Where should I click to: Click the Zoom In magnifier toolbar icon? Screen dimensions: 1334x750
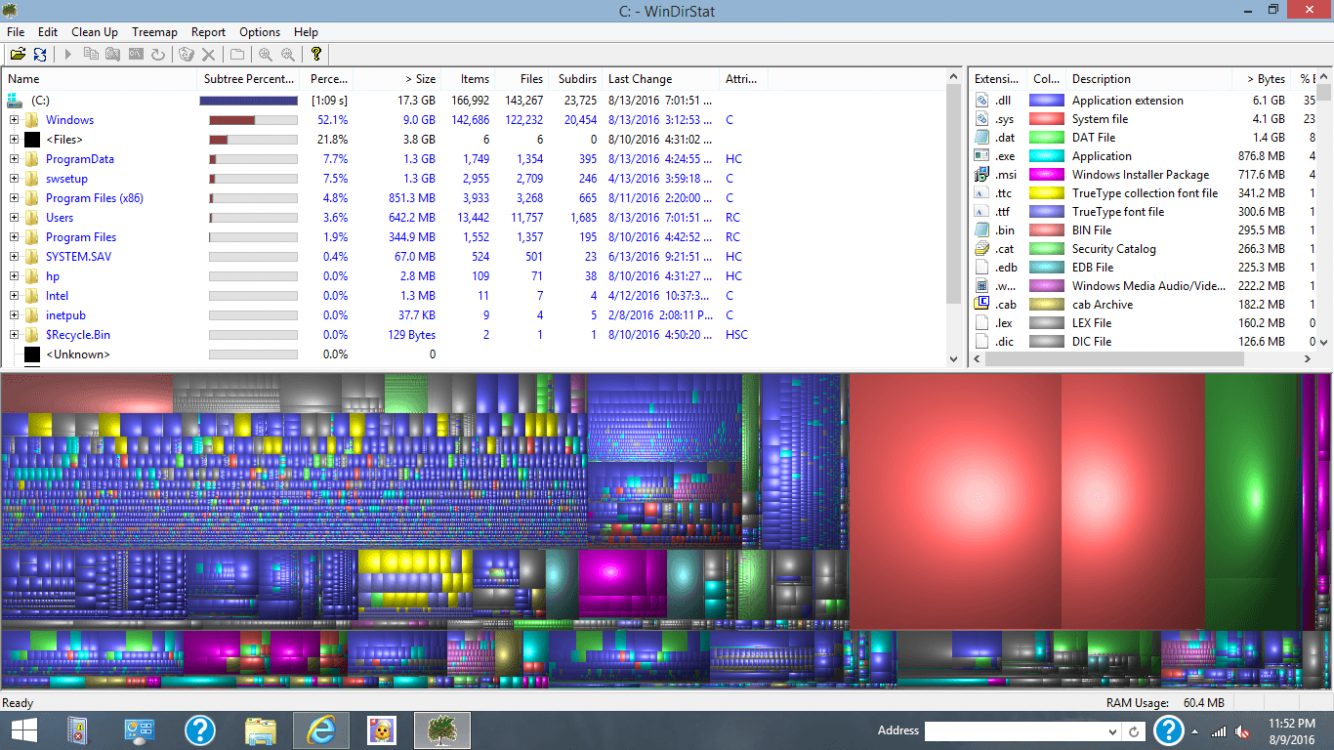265,54
